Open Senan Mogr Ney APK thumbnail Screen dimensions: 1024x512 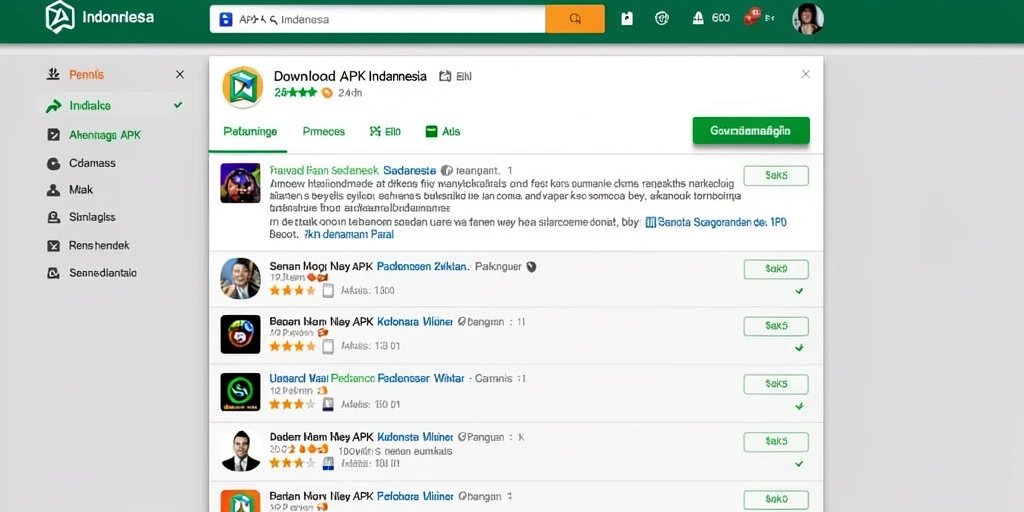click(240, 278)
